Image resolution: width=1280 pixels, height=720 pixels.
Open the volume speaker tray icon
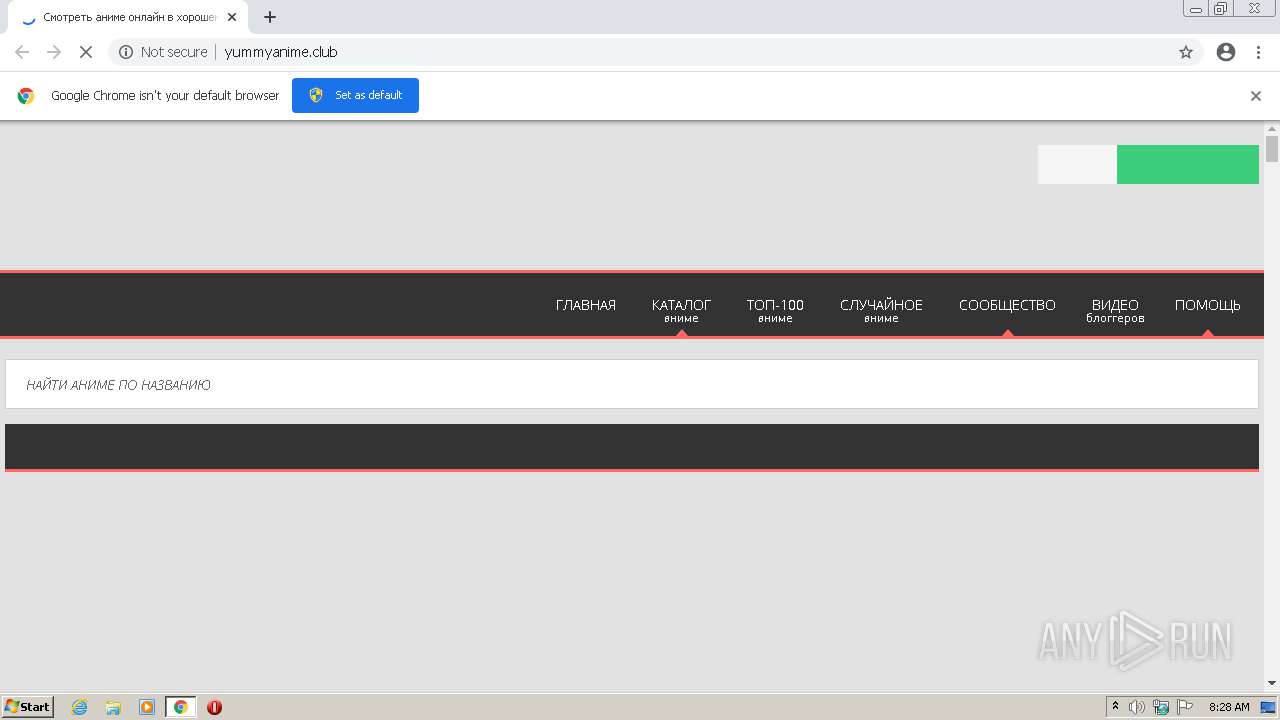coord(1137,707)
